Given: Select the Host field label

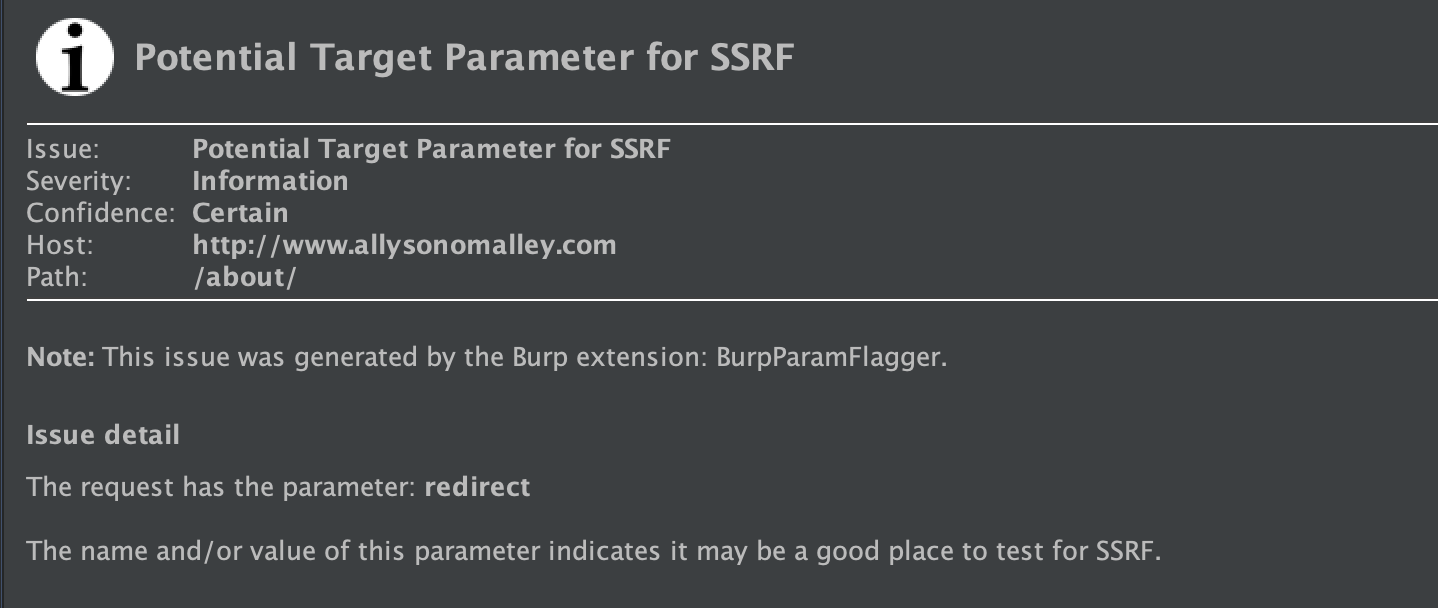Looking at the screenshot, I should [57, 245].
